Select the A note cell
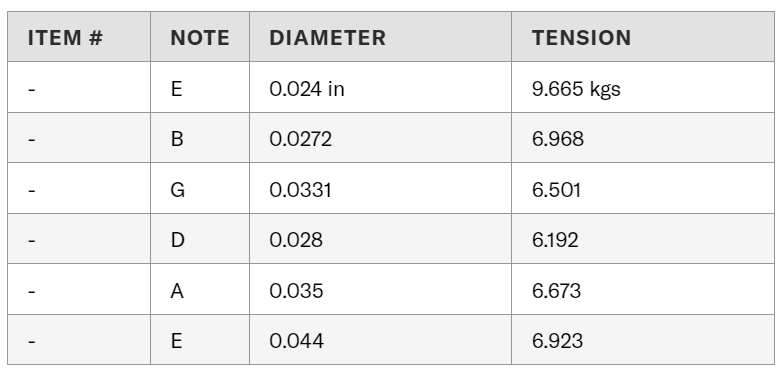The height and width of the screenshot is (373, 782). (200, 289)
